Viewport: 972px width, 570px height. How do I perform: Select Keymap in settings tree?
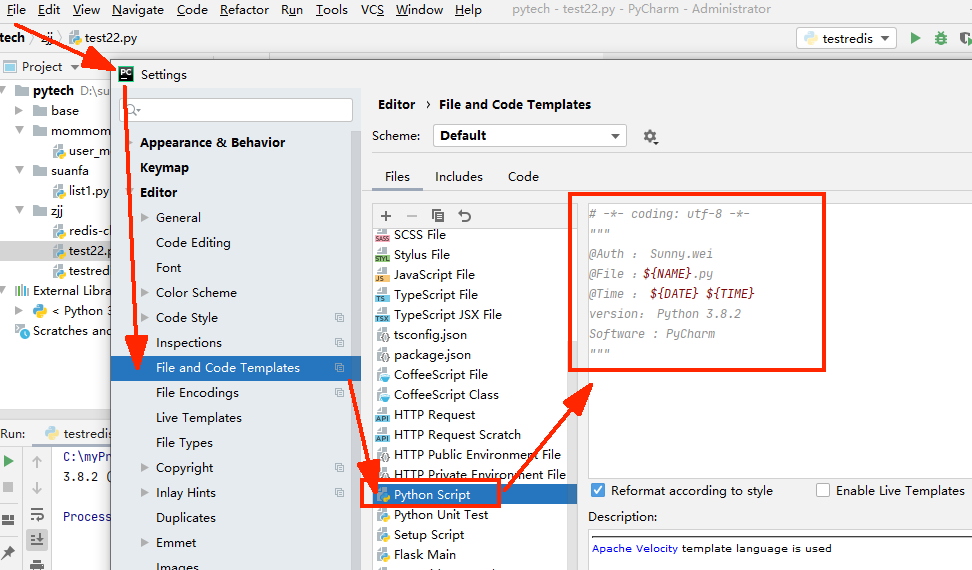pyautogui.click(x=164, y=168)
